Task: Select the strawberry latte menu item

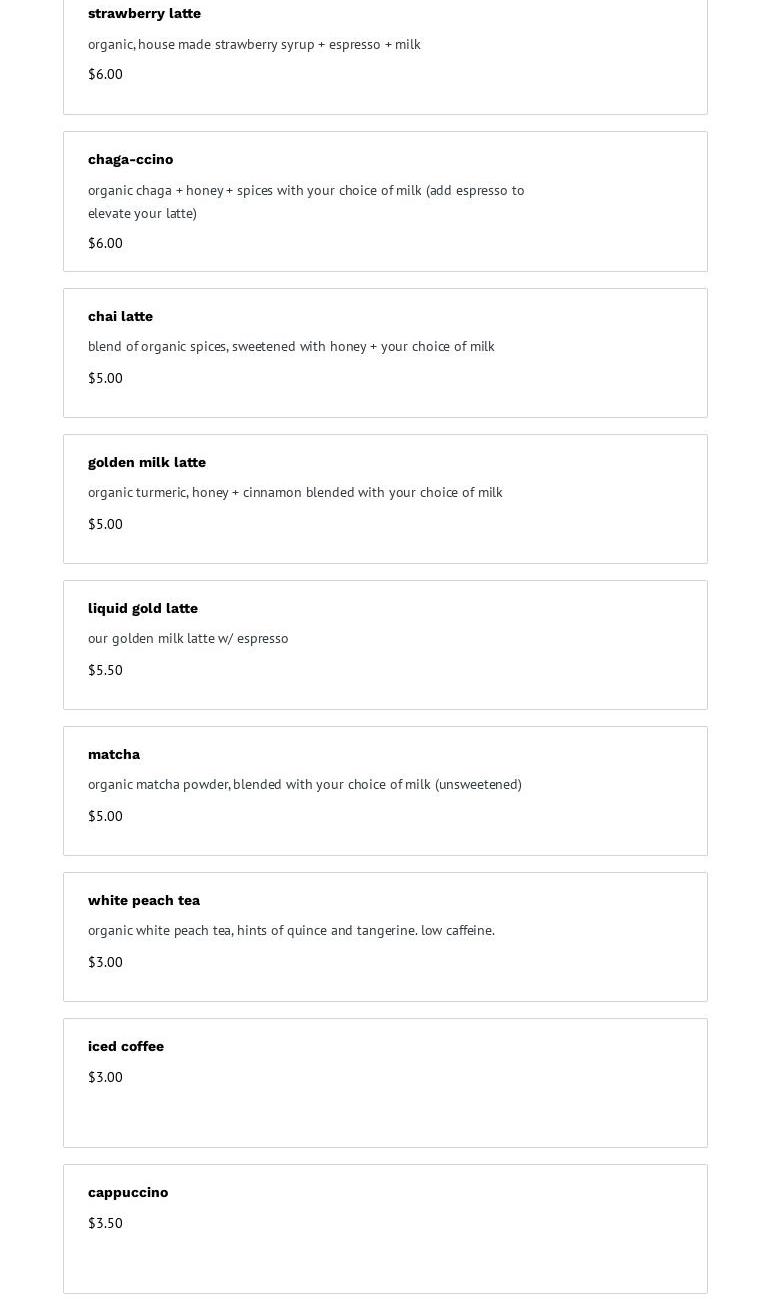Action: pos(385,57)
